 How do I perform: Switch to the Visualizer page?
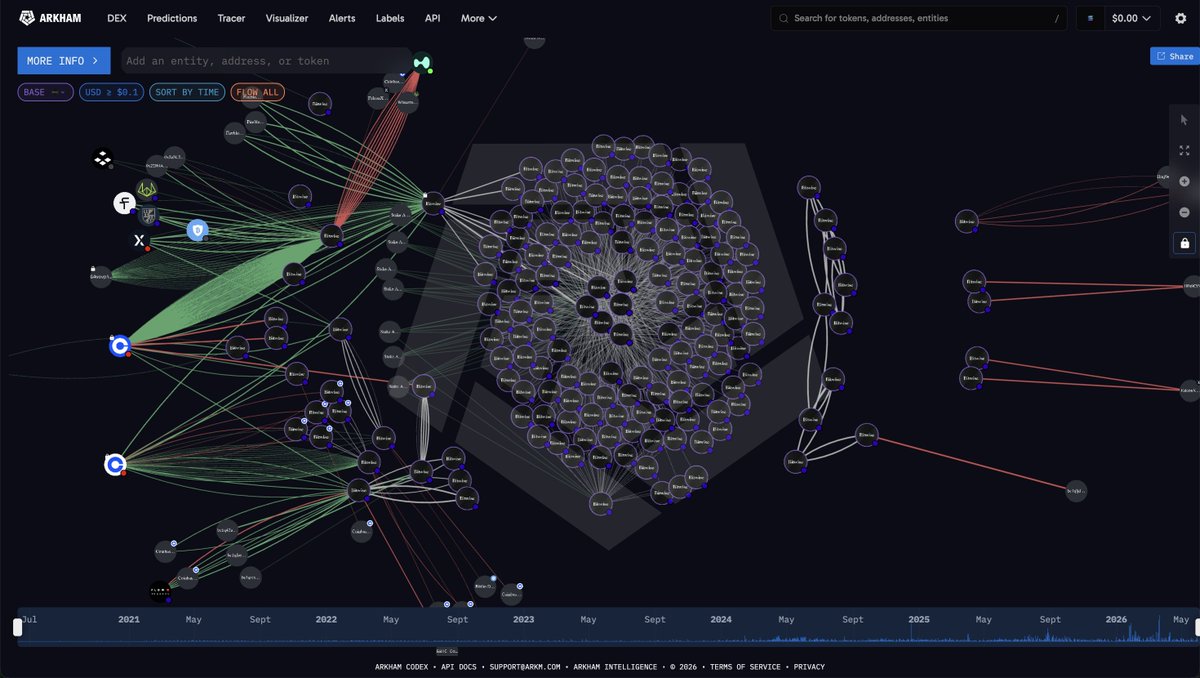tap(287, 18)
